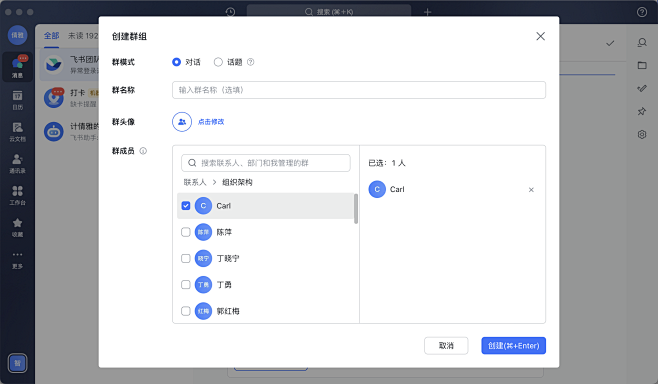Click the user profile avatar at top-left
This screenshot has width=658, height=384.
pyautogui.click(x=17, y=35)
